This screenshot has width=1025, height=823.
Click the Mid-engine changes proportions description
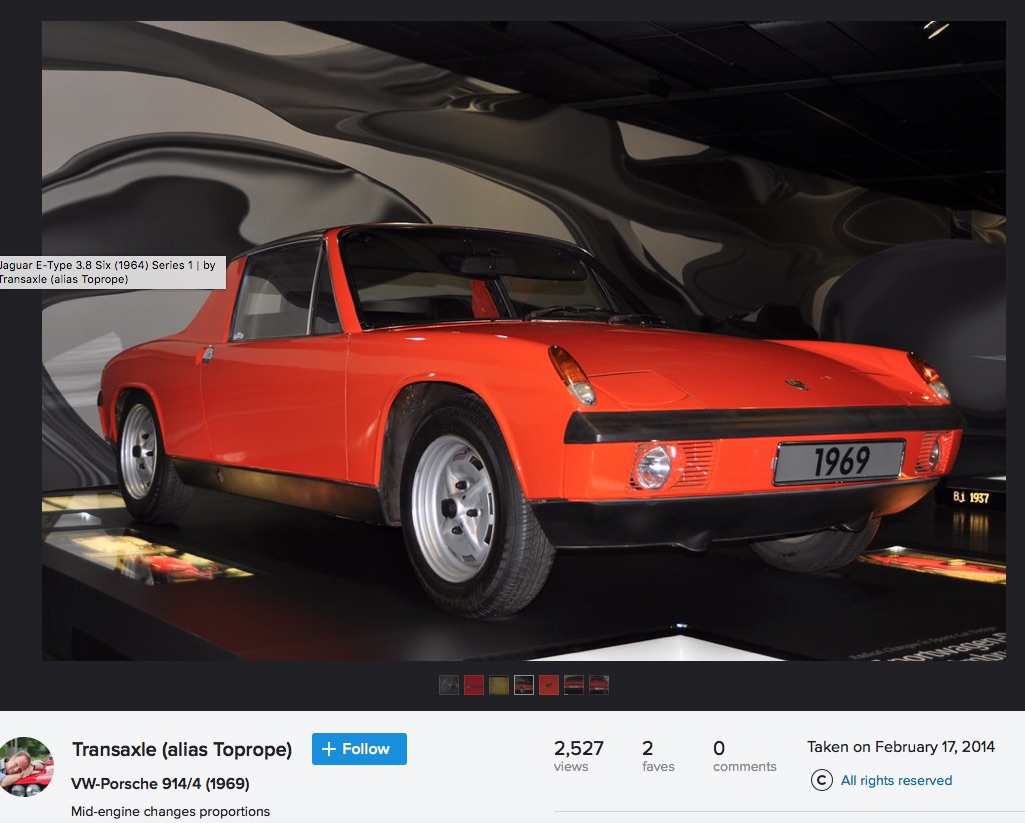click(x=170, y=811)
